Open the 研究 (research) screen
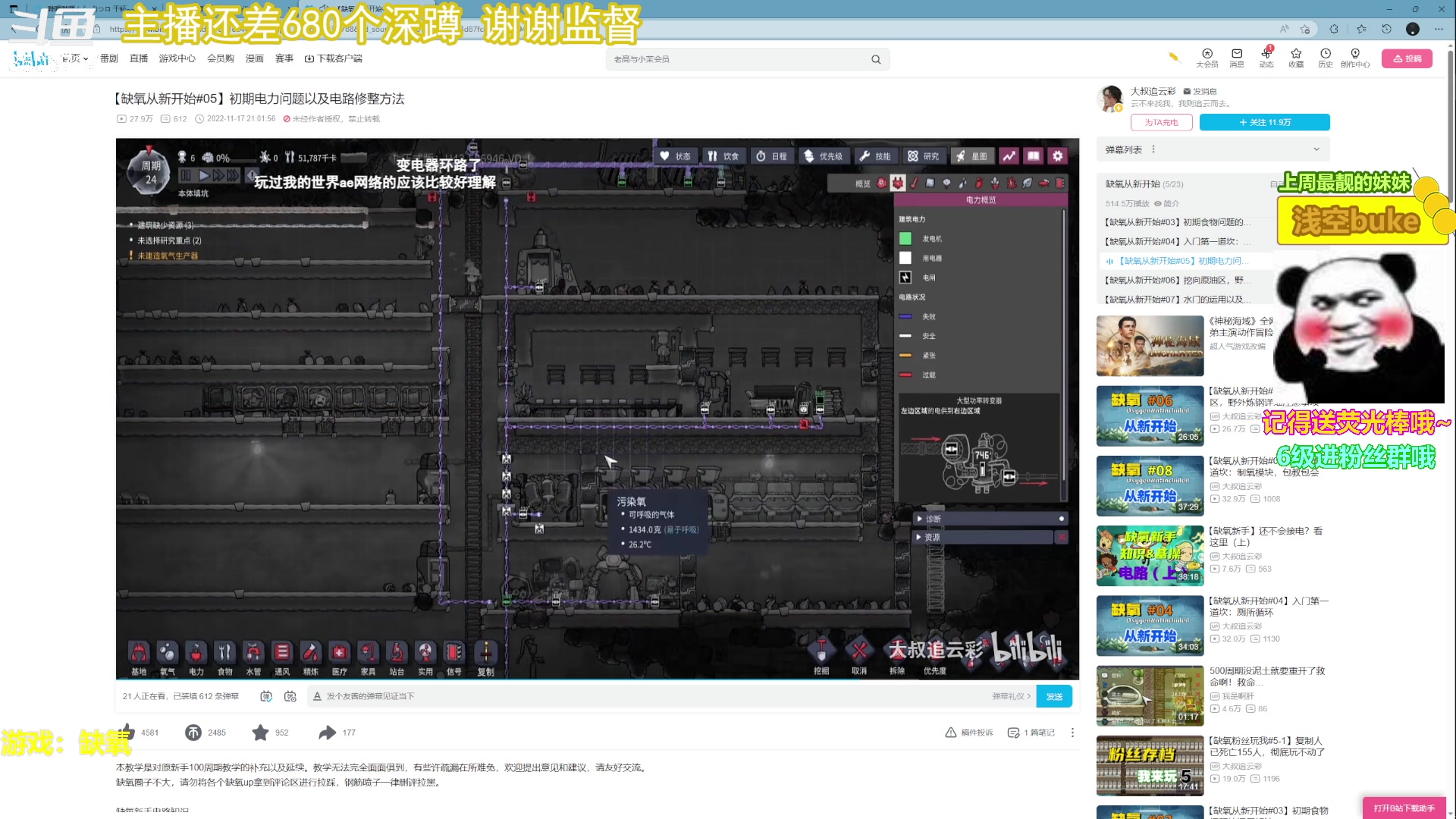Viewport: 1456px width, 819px height. coord(924,155)
